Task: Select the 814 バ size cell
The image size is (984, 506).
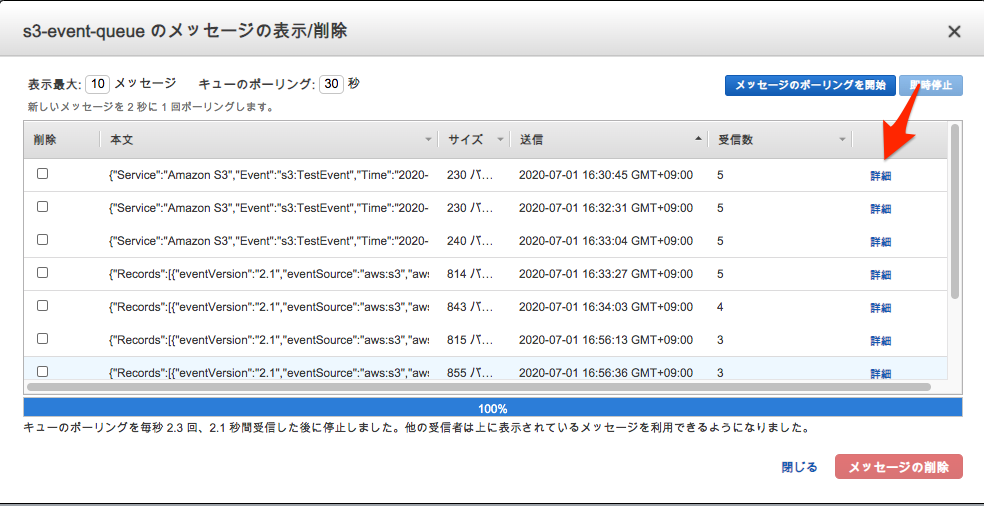Action: pyautogui.click(x=469, y=274)
